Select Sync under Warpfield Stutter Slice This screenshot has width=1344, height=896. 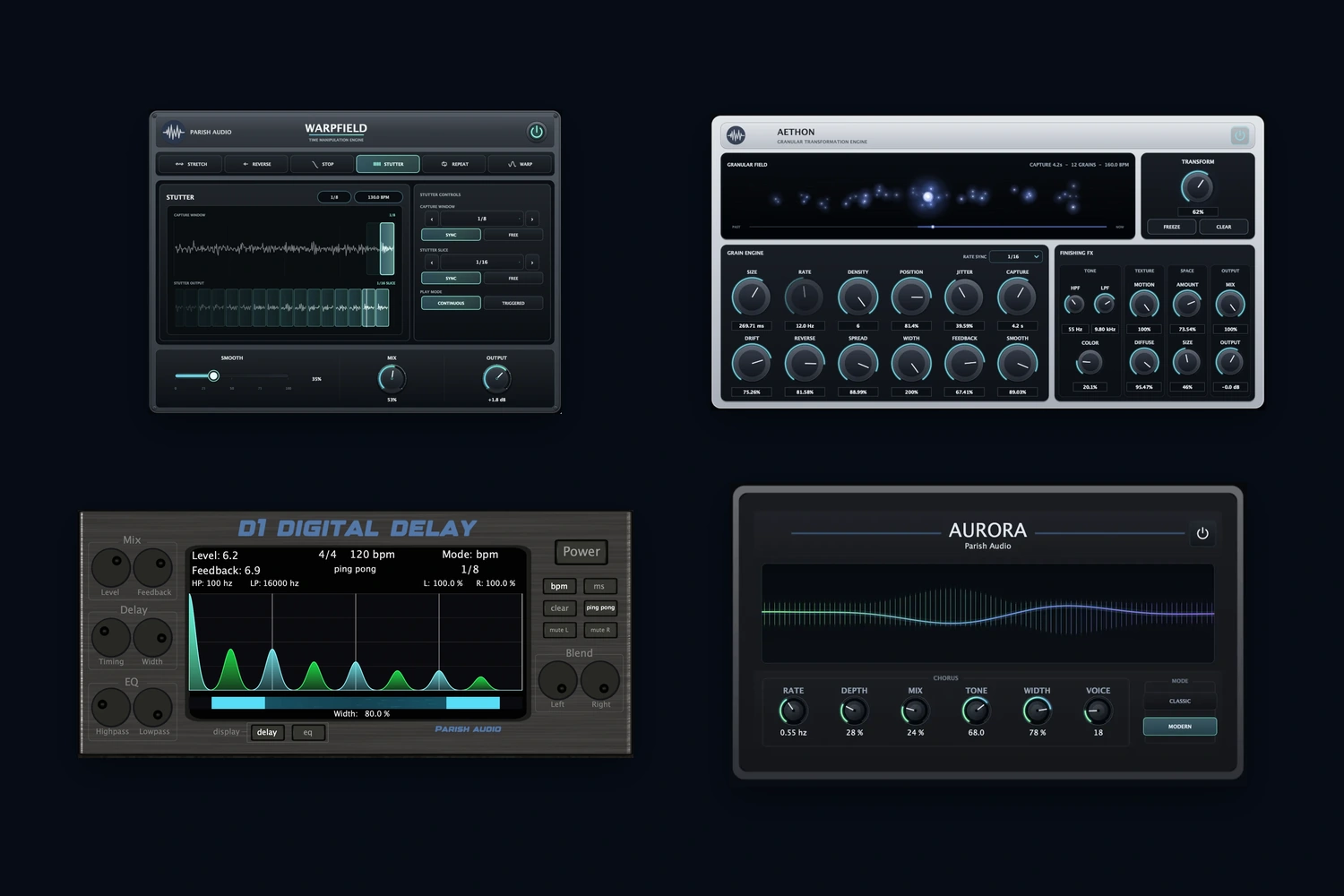pyautogui.click(x=451, y=278)
